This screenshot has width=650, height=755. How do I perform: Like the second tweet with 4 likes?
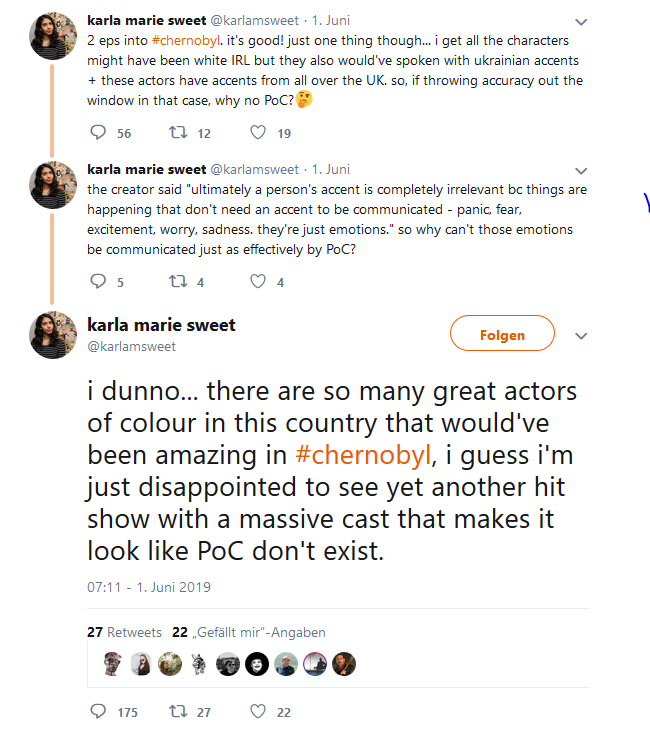pyautogui.click(x=258, y=282)
